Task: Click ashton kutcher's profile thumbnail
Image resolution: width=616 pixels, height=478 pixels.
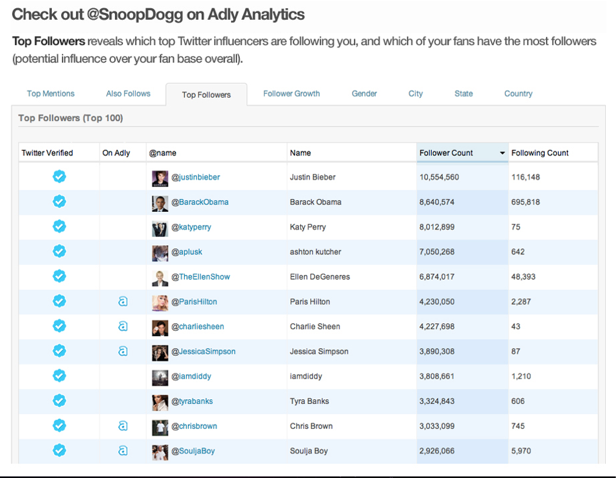Action: [x=160, y=252]
